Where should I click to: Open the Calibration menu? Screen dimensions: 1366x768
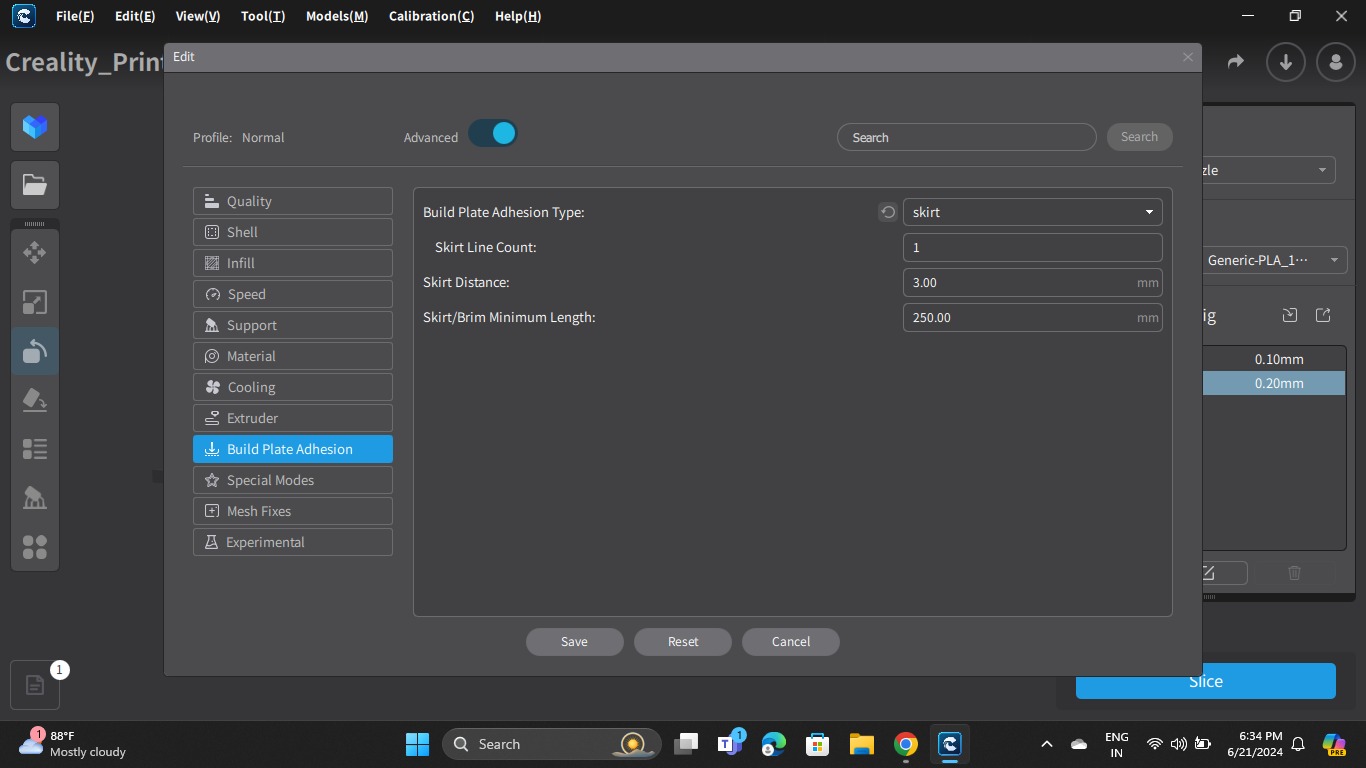click(431, 16)
